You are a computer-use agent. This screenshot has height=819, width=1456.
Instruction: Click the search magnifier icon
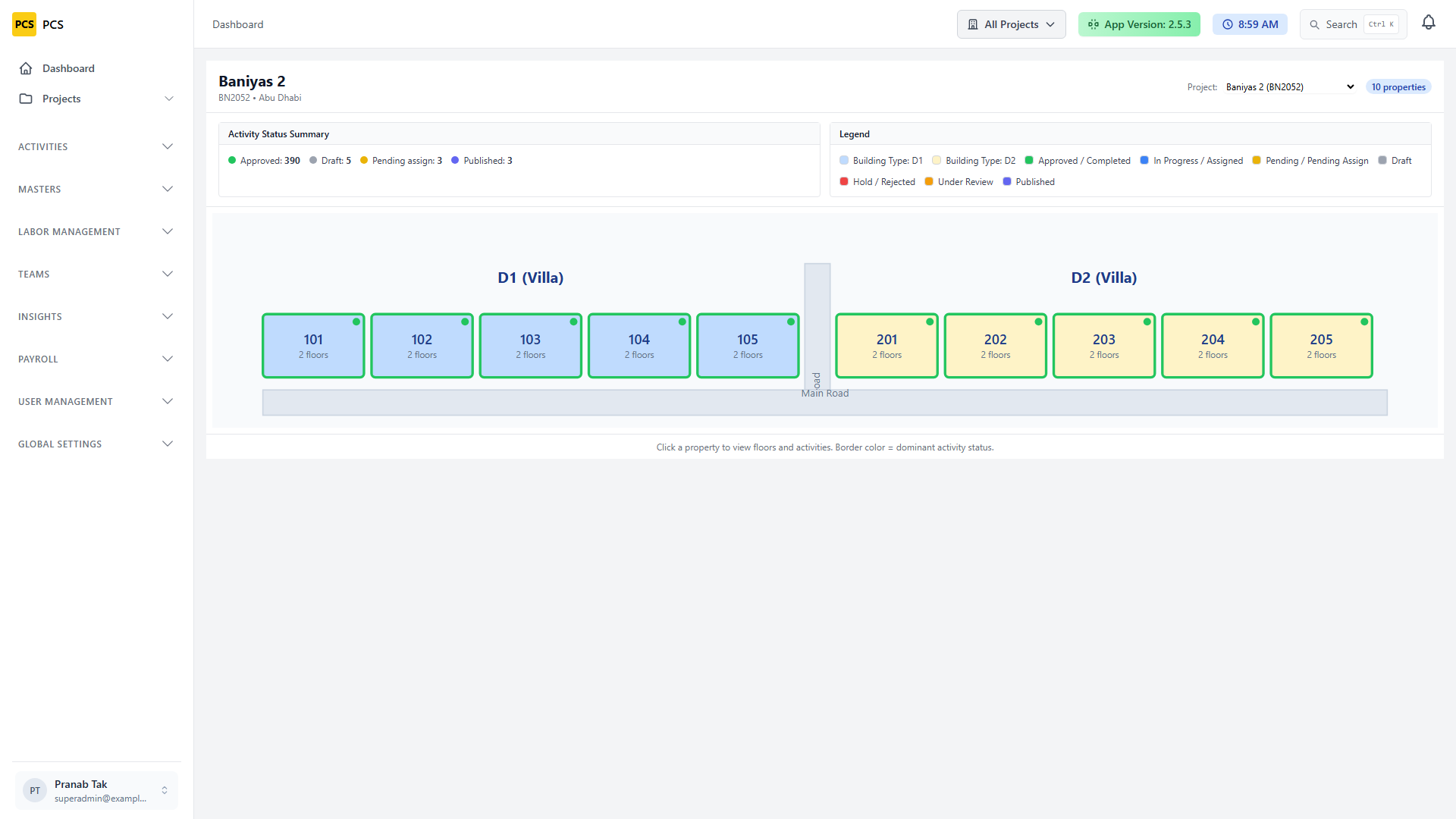pos(1315,24)
